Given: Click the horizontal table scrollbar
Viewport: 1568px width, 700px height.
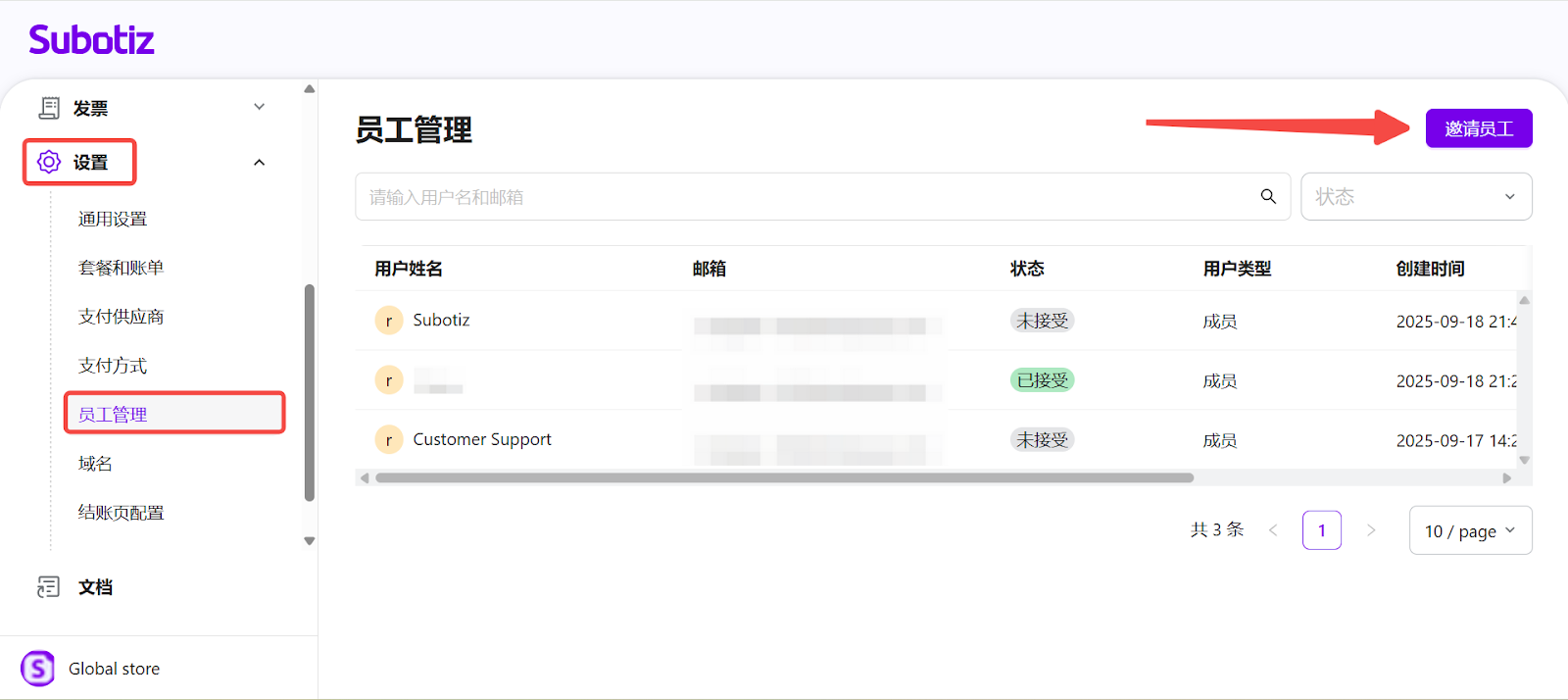Looking at the screenshot, I should pyautogui.click(x=784, y=478).
